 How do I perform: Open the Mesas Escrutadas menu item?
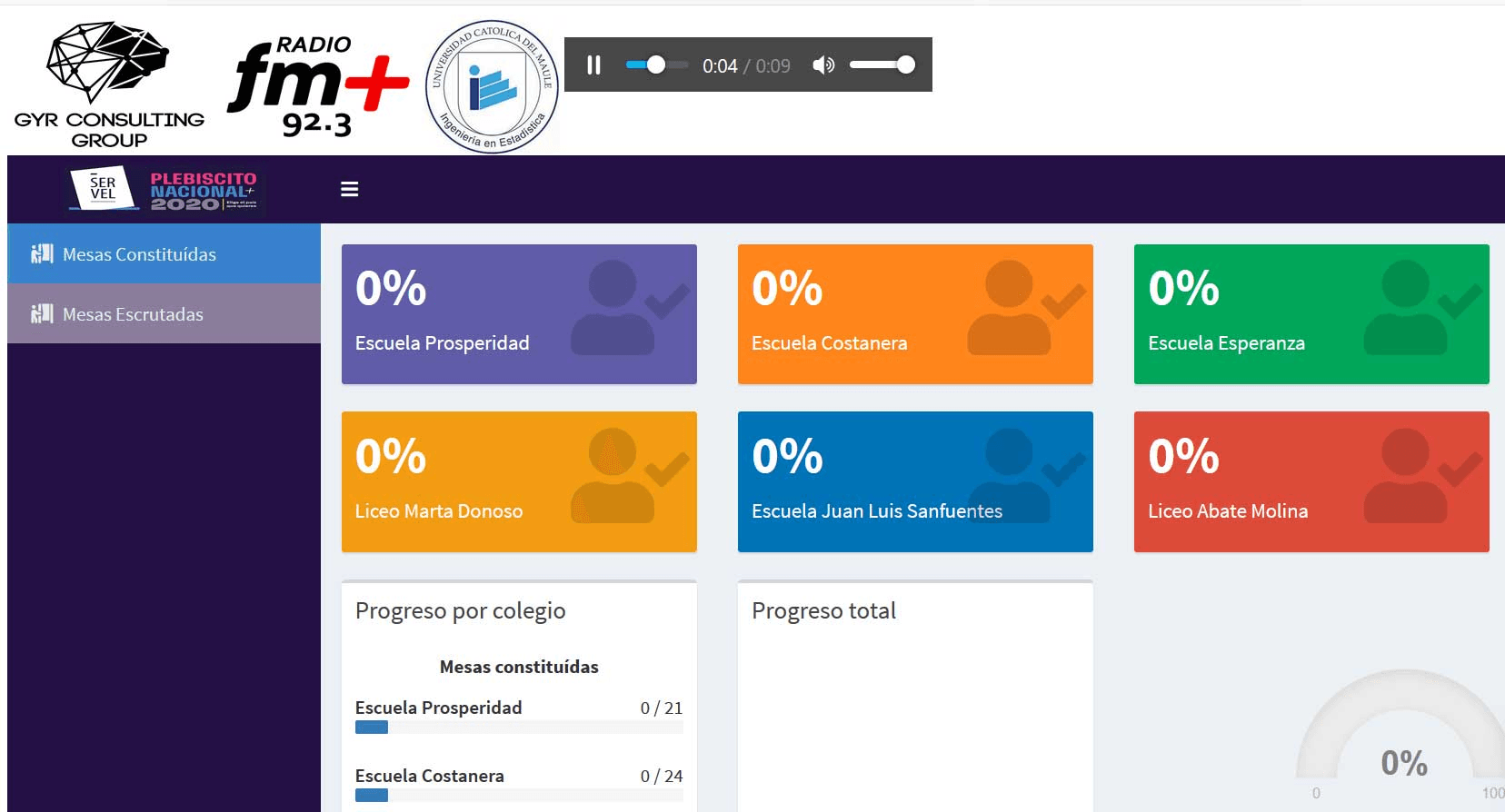pos(133,314)
